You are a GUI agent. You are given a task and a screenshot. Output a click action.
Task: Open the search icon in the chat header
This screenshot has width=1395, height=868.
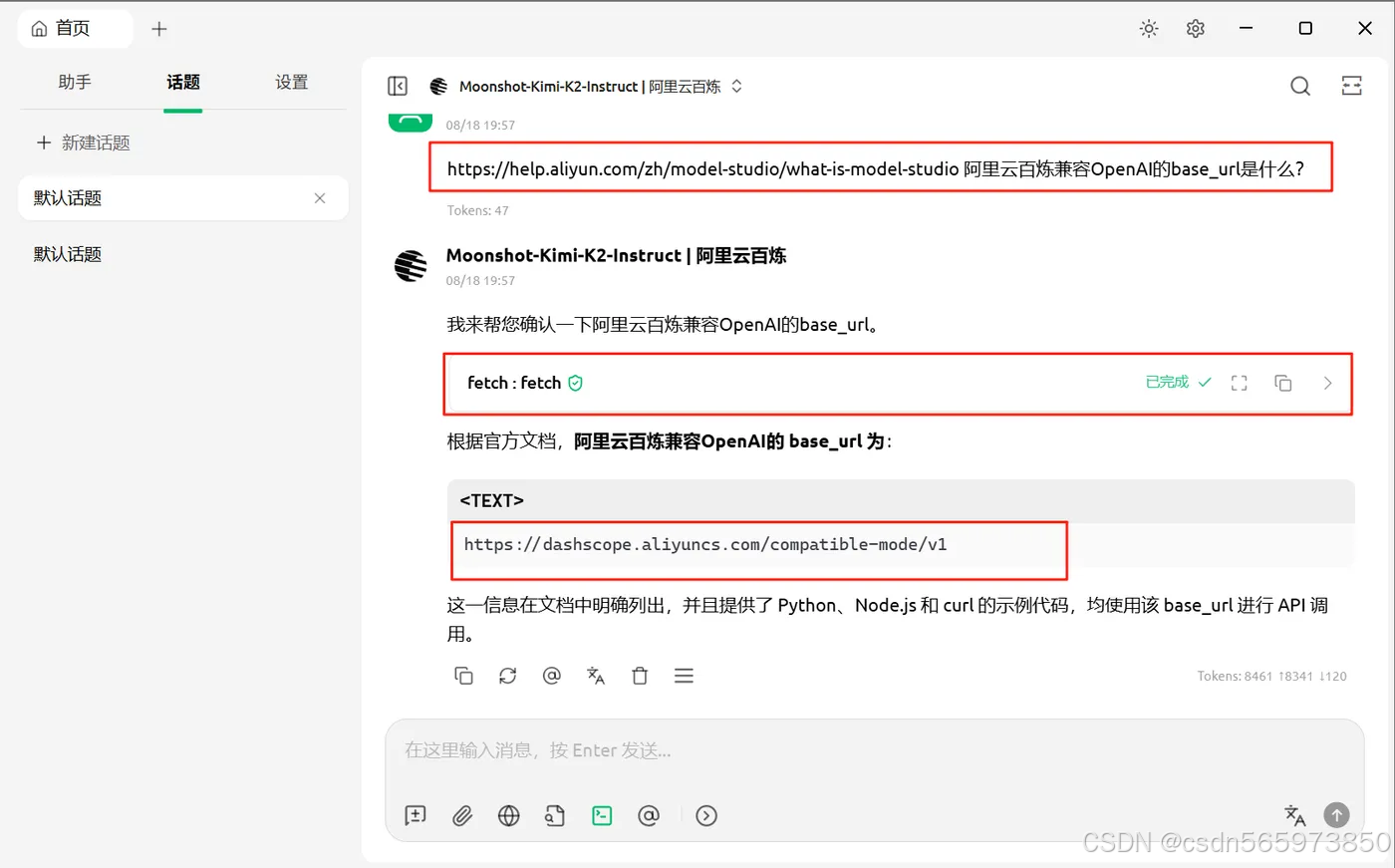(1299, 86)
